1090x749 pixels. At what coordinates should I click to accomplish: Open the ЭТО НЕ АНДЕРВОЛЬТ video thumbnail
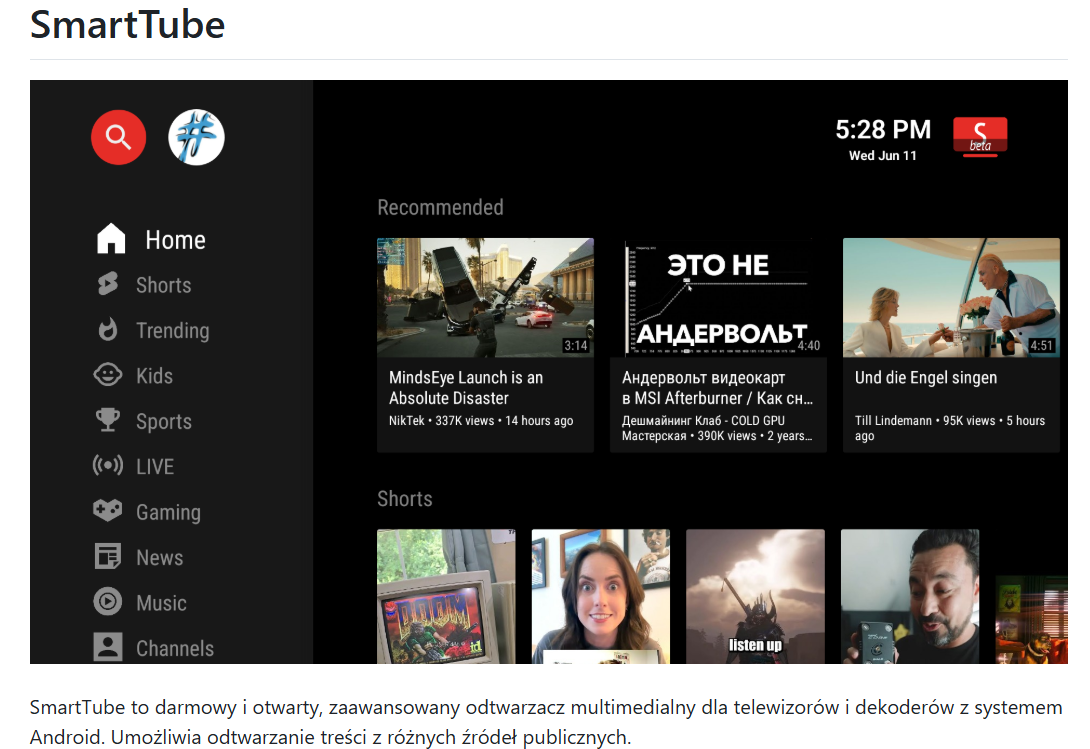(x=718, y=298)
